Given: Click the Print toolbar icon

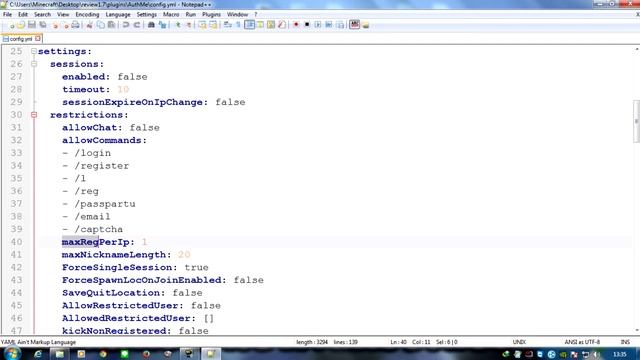Looking at the screenshot, I should tap(76, 25).
